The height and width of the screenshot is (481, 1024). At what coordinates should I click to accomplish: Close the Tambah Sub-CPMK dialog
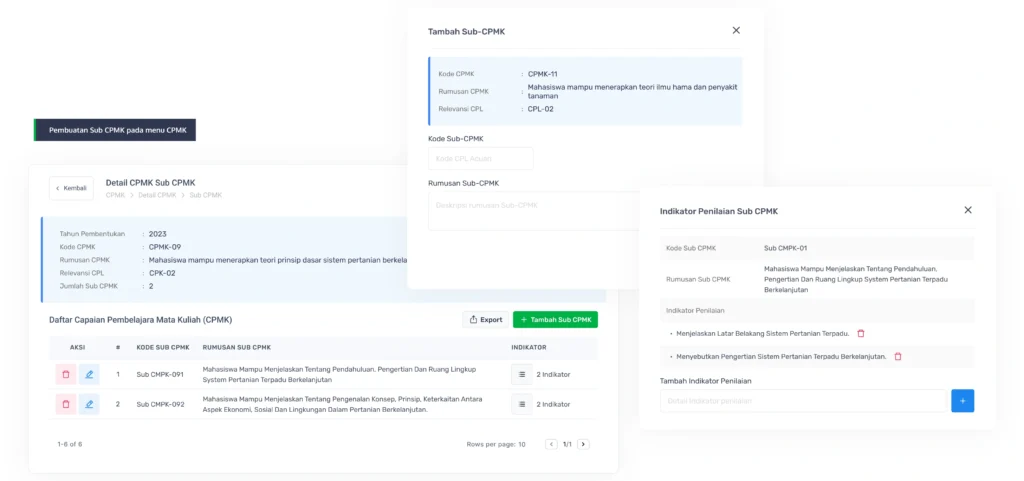[736, 30]
